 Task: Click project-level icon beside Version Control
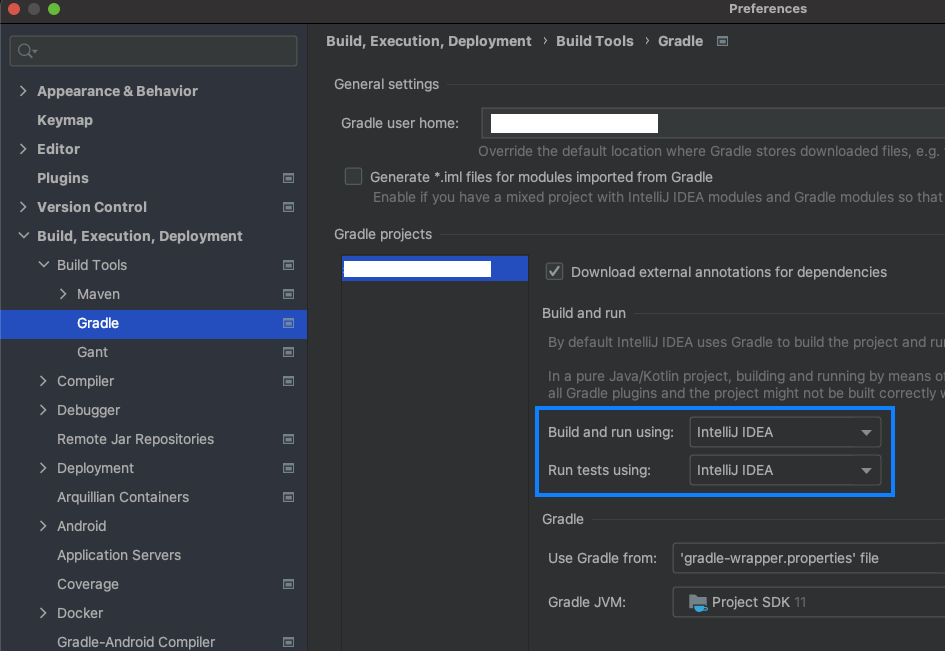pyautogui.click(x=289, y=207)
